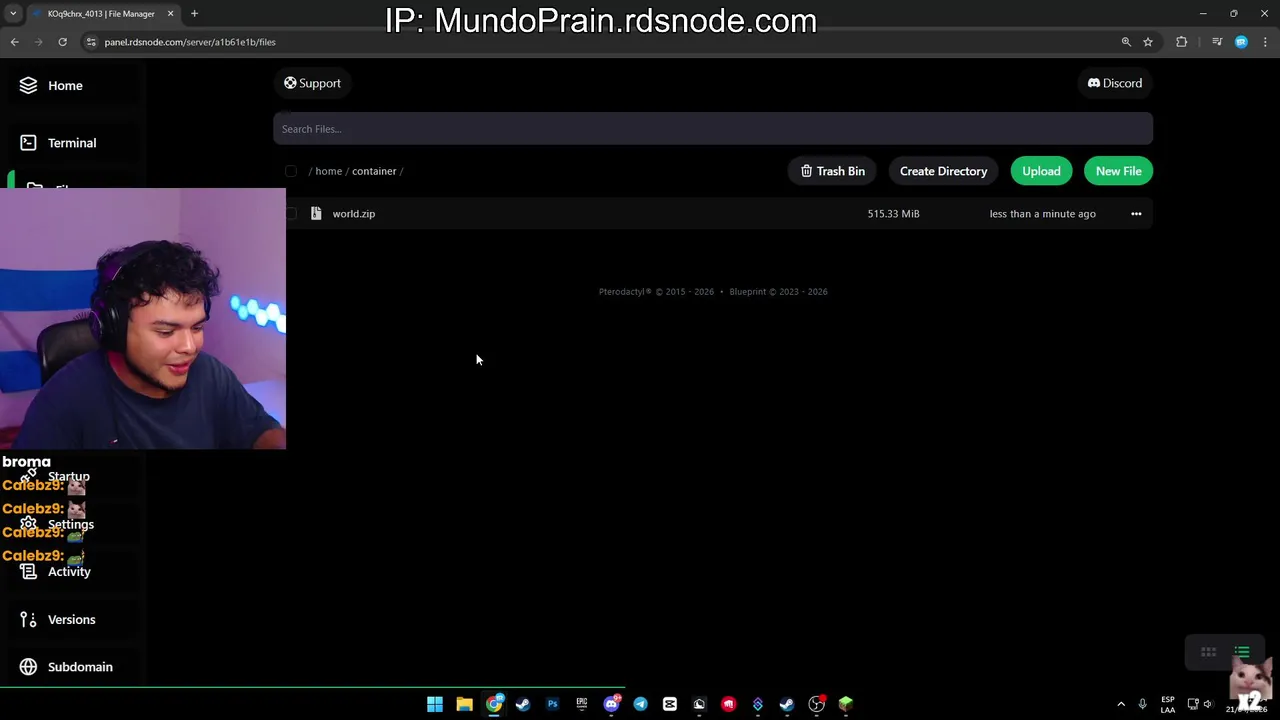The height and width of the screenshot is (720, 1280).
Task: Switch to list view icon at bottom right
Action: point(1242,652)
